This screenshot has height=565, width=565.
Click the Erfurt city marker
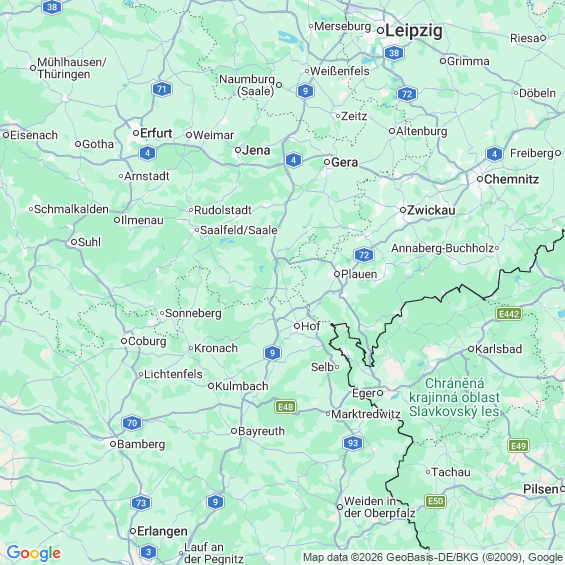(136, 133)
